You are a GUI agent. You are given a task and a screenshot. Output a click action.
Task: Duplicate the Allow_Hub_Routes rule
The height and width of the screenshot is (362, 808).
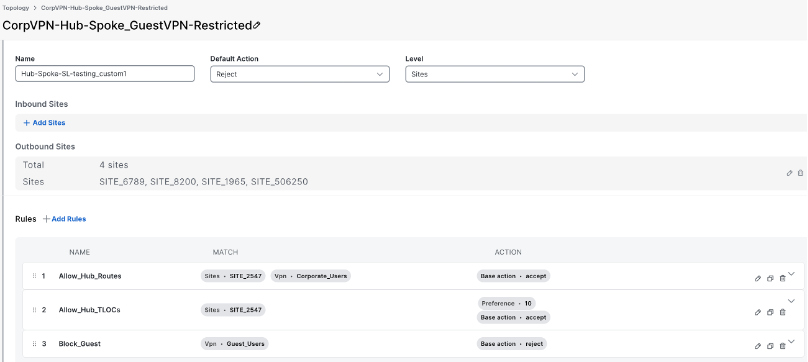(770, 278)
